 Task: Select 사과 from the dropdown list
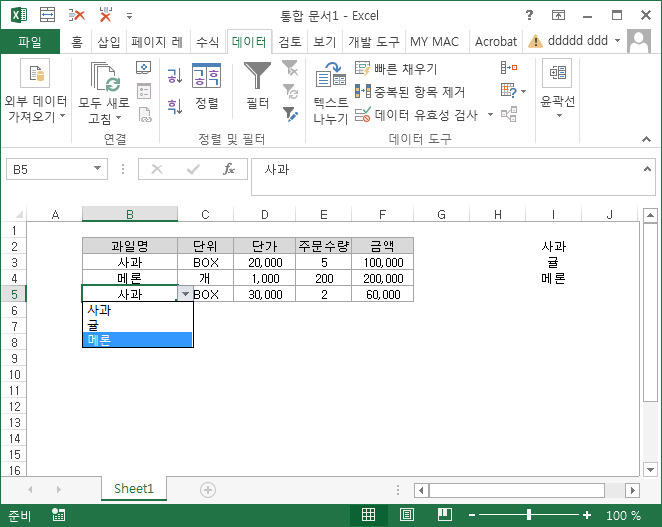point(138,310)
